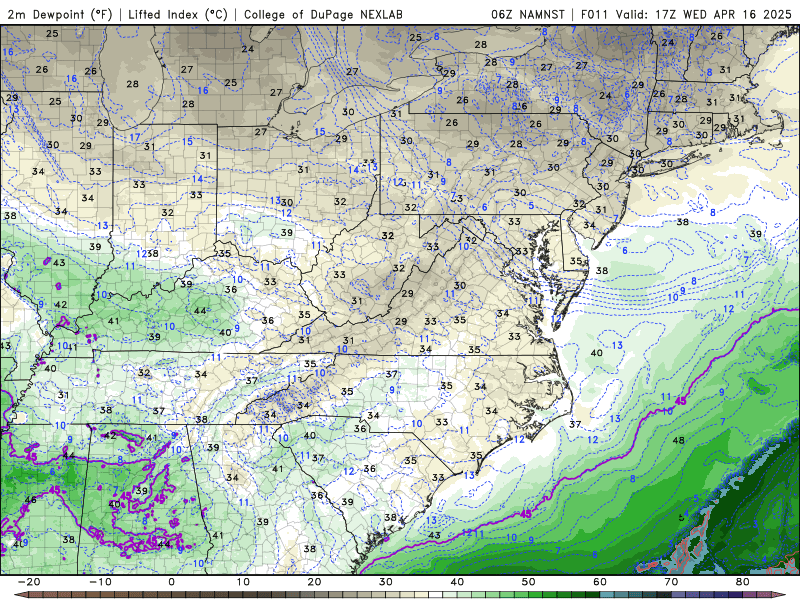Click the offshore dewpoint value '48'
This screenshot has width=800, height=600.
679,440
